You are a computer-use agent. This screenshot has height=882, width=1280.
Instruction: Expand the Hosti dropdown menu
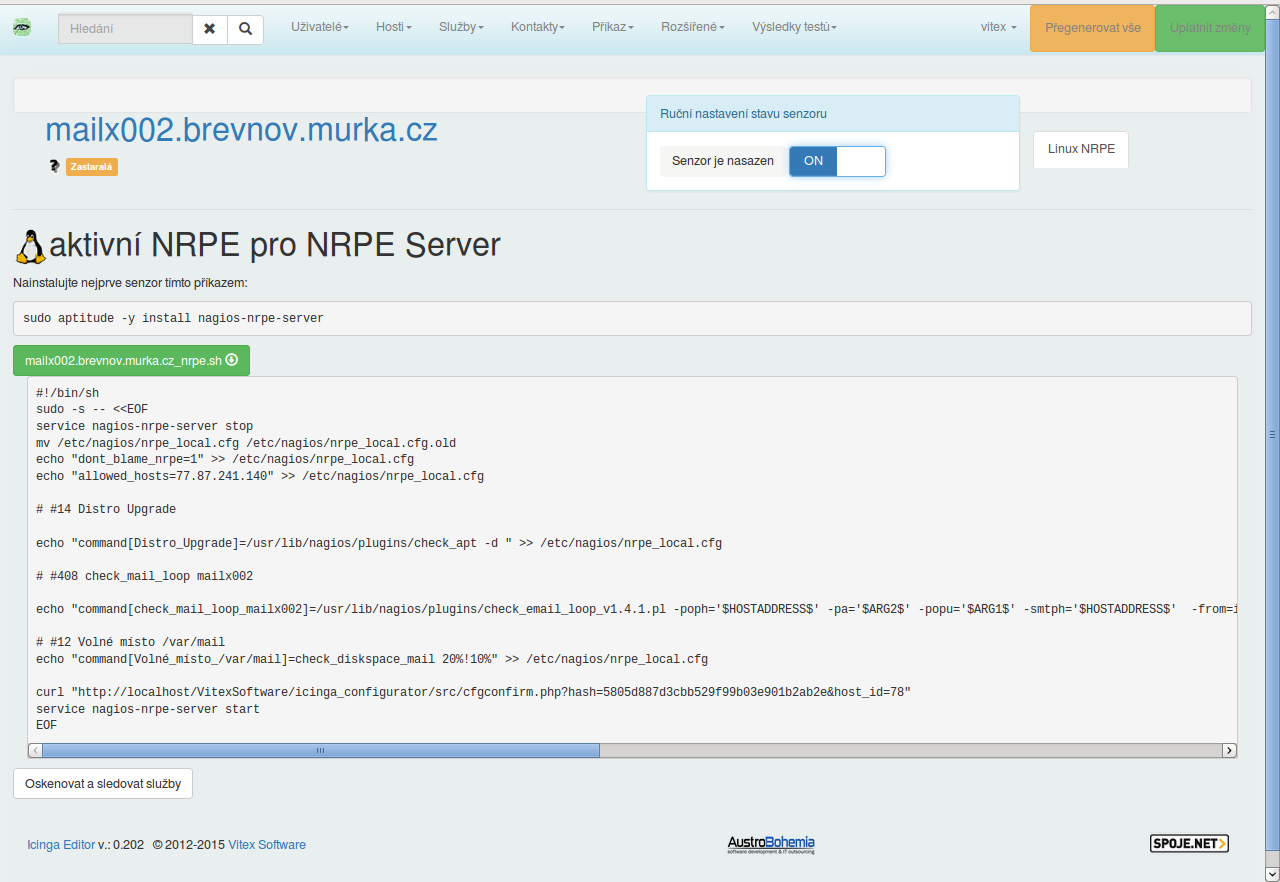tap(393, 27)
